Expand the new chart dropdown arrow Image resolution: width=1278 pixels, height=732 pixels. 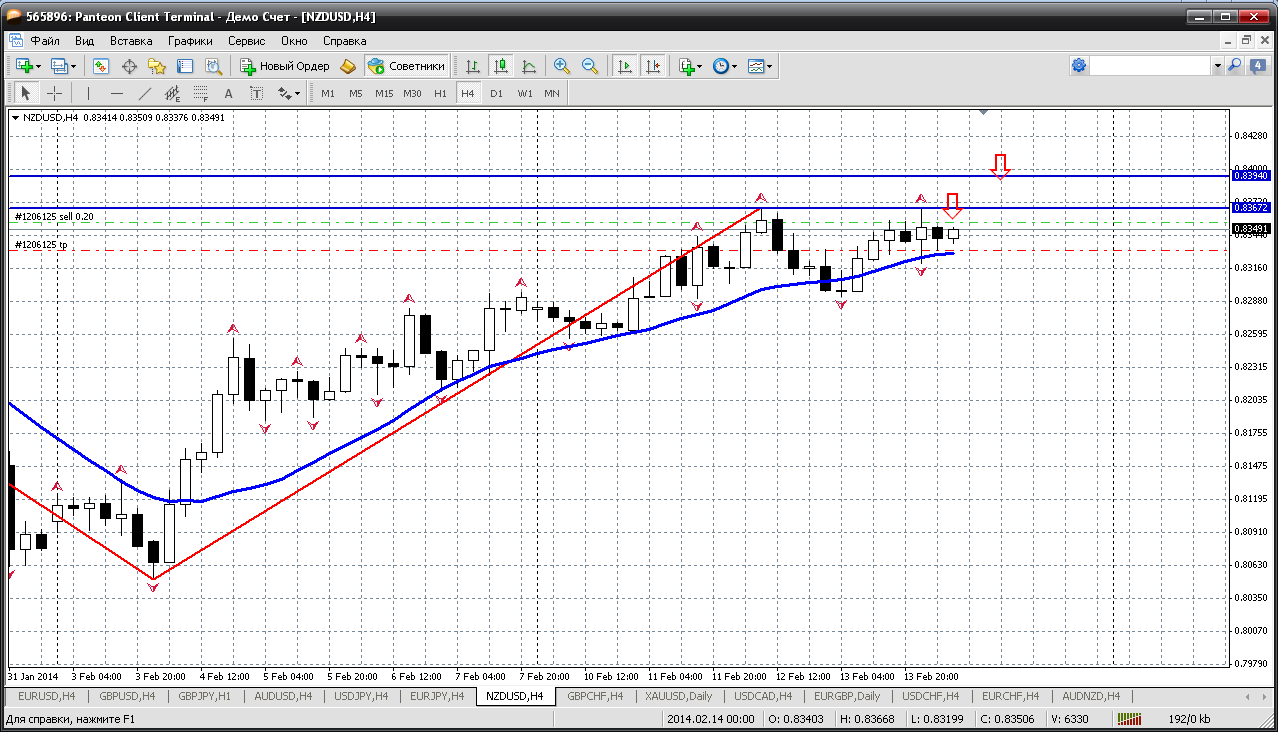point(38,66)
